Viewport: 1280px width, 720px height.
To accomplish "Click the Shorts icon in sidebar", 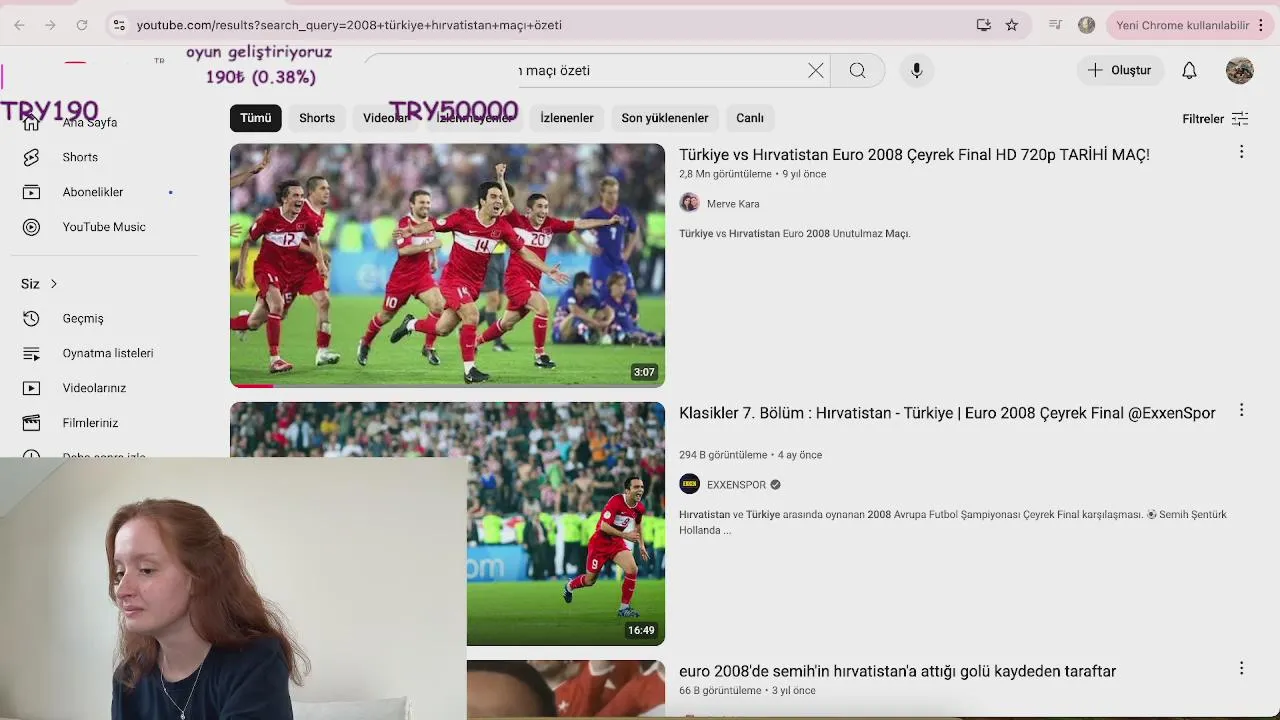I will click(31, 157).
